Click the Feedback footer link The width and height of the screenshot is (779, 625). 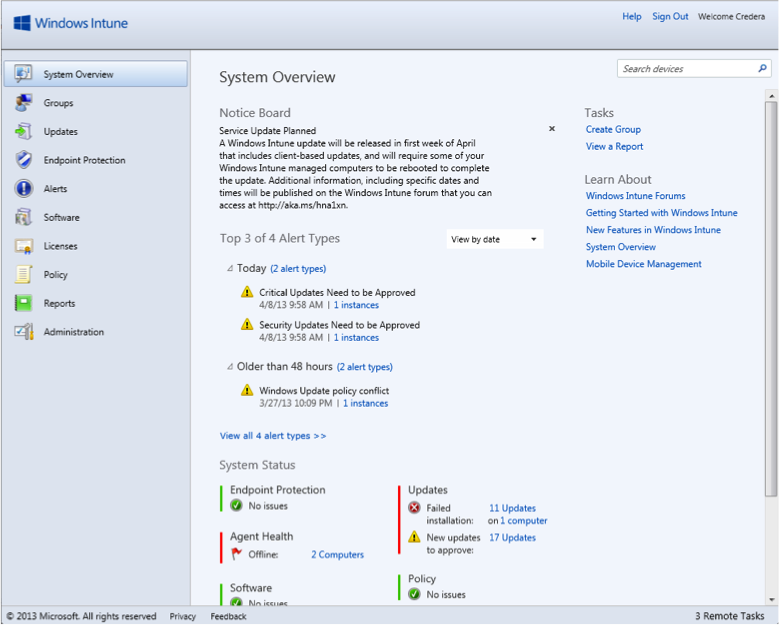tap(228, 616)
